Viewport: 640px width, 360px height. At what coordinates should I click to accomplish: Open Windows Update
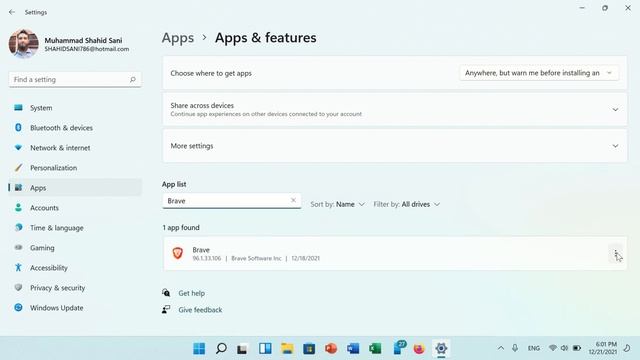75,308
